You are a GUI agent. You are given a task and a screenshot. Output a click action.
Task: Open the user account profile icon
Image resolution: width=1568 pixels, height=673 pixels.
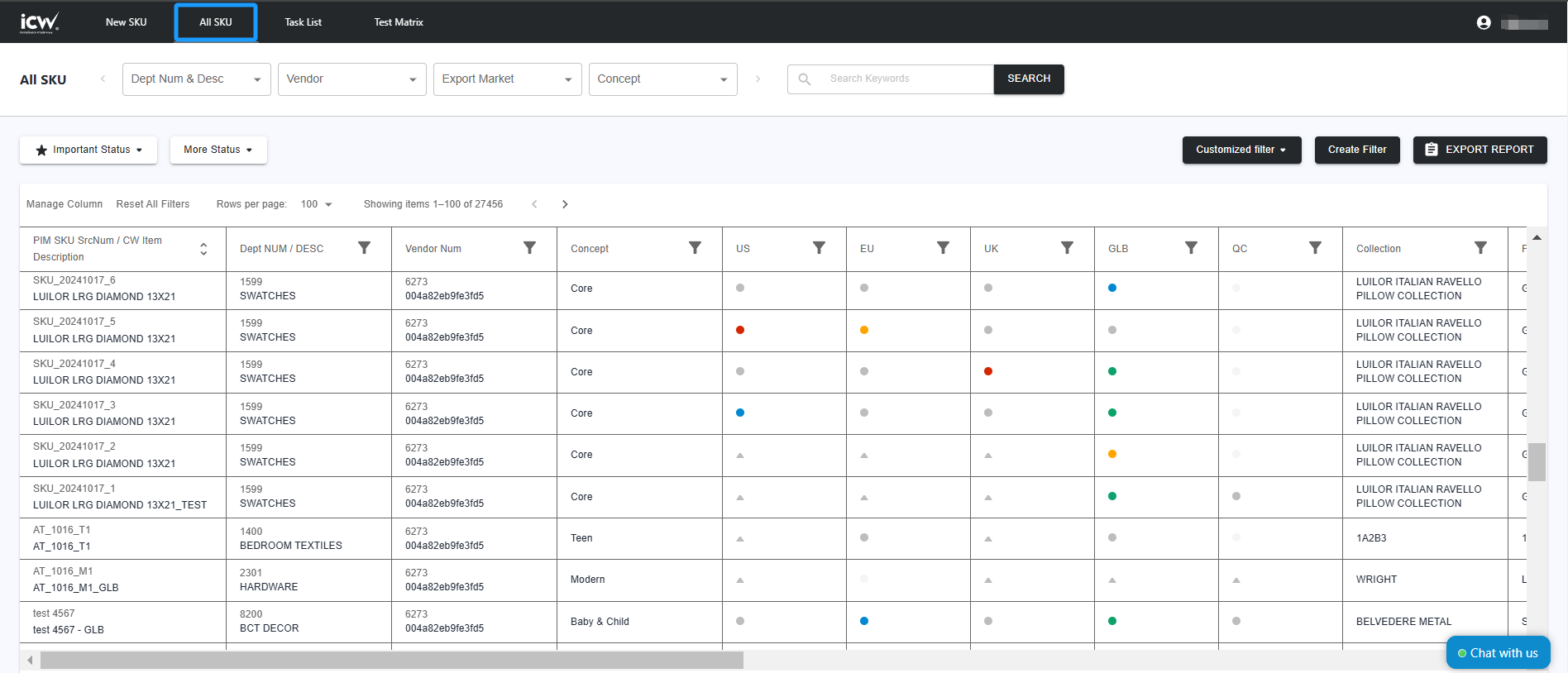[1484, 23]
